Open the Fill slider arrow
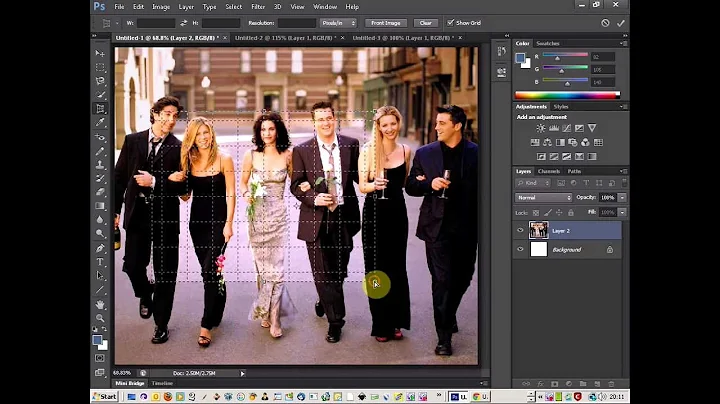720x404 pixels. [x=622, y=213]
